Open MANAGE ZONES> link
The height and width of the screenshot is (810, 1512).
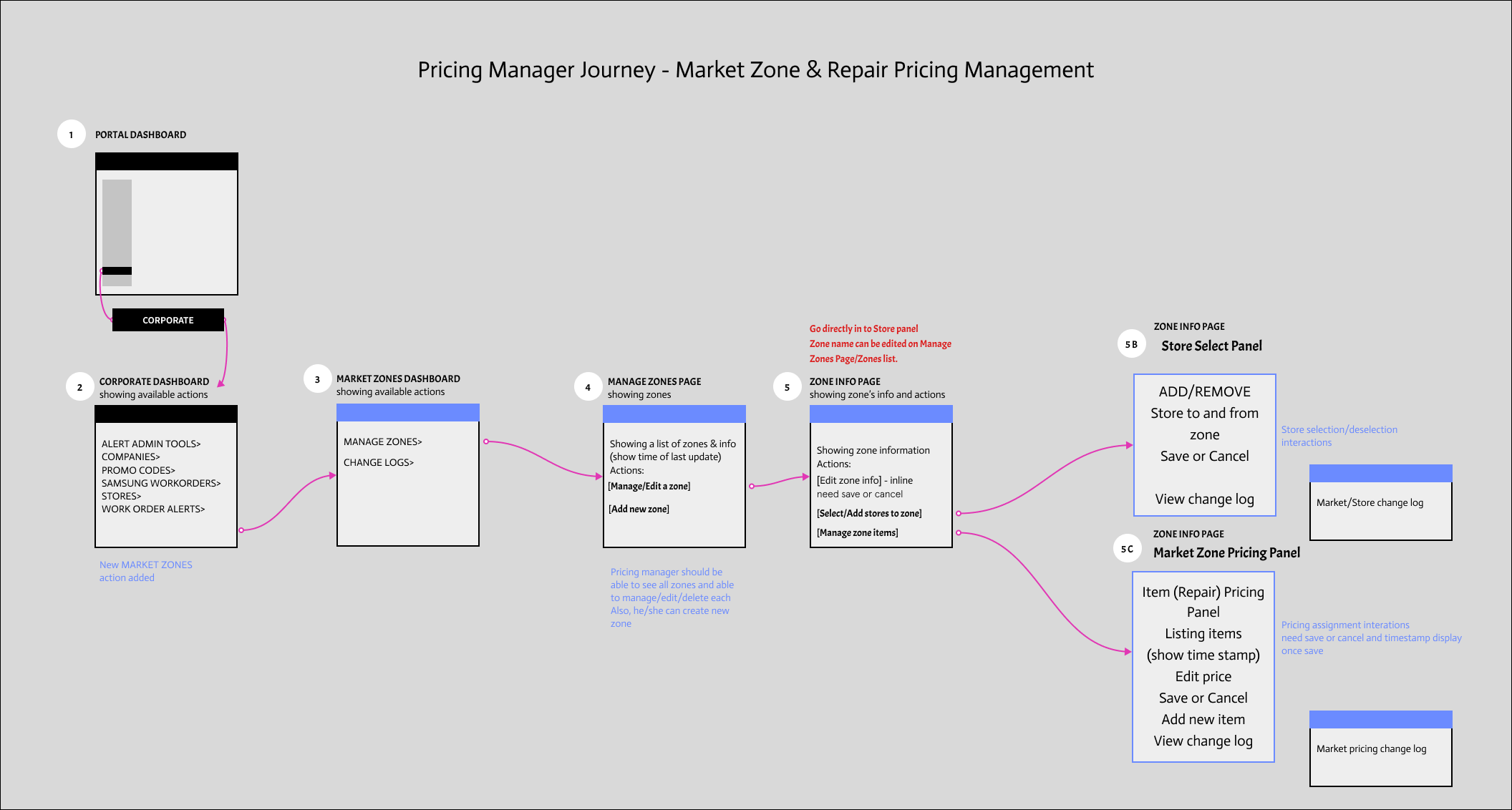[383, 441]
